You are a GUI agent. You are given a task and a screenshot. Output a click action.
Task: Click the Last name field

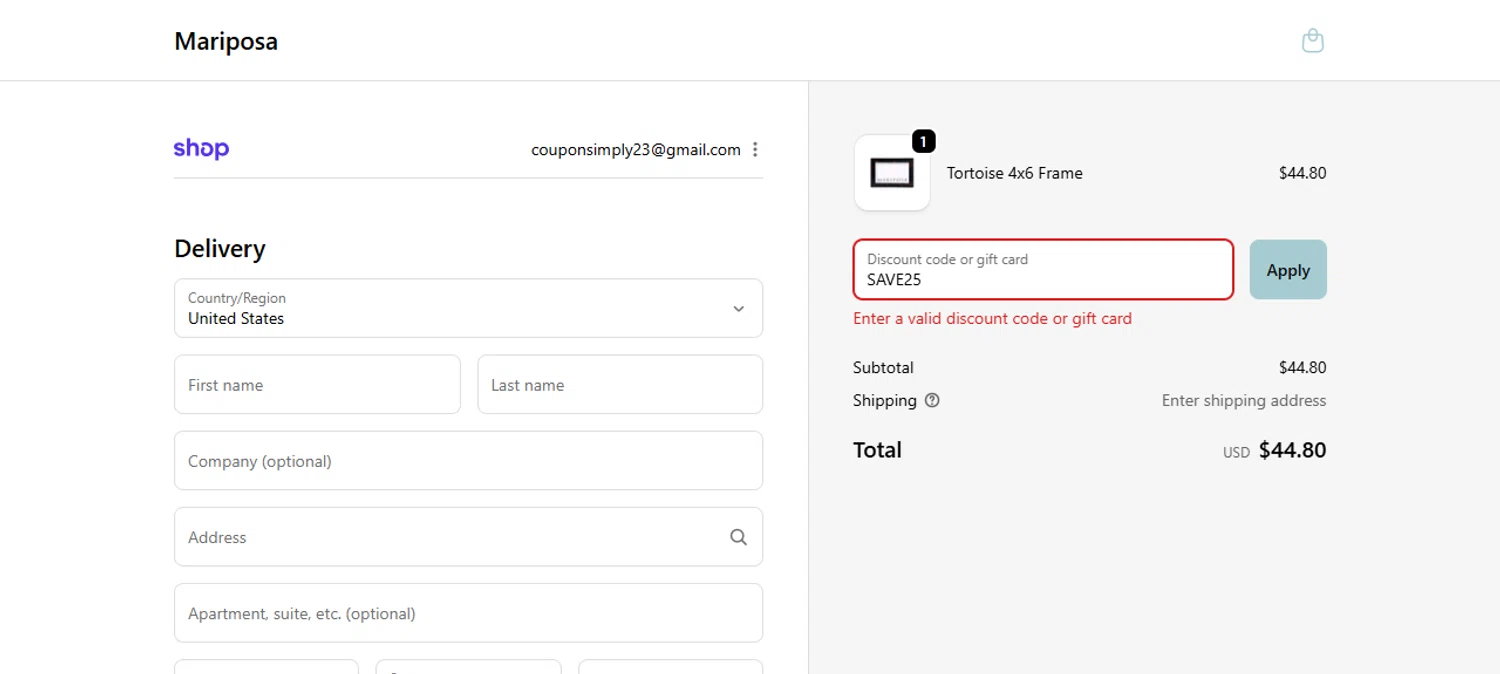pyautogui.click(x=620, y=384)
